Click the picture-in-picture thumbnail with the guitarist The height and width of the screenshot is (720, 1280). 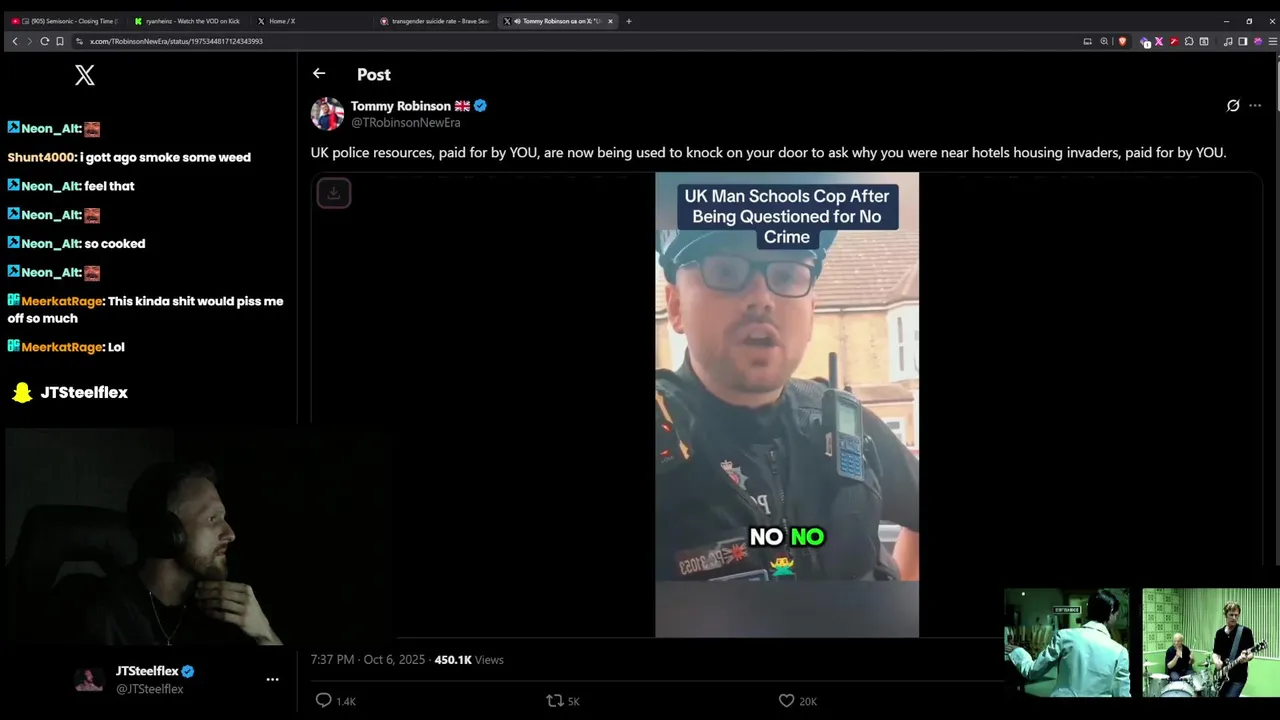click(1211, 642)
